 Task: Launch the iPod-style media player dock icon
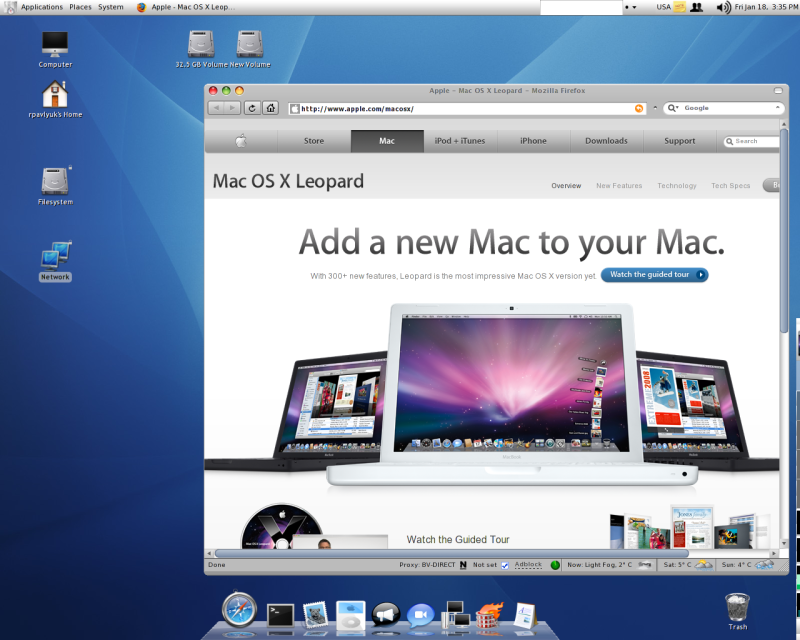[x=351, y=615]
